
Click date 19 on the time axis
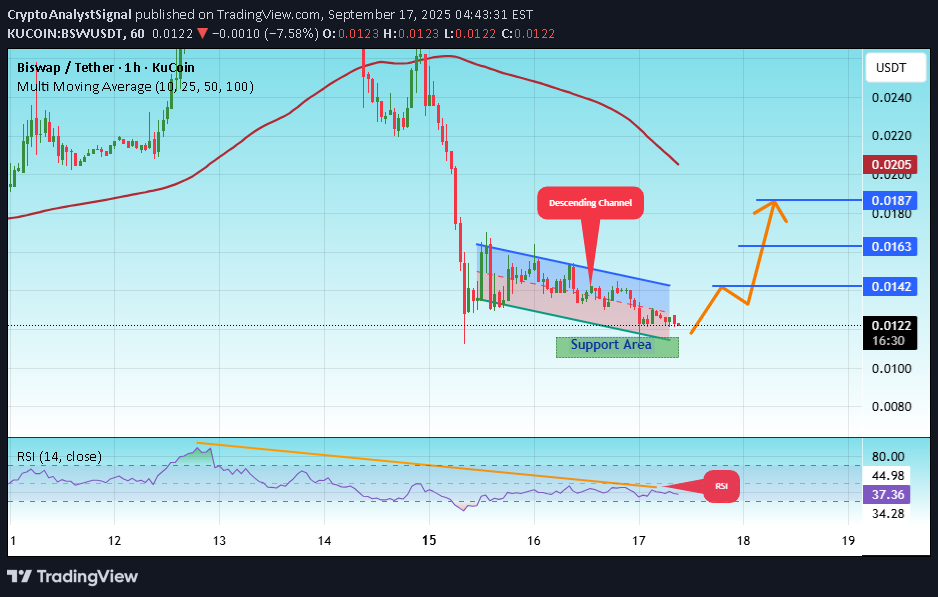[848, 541]
